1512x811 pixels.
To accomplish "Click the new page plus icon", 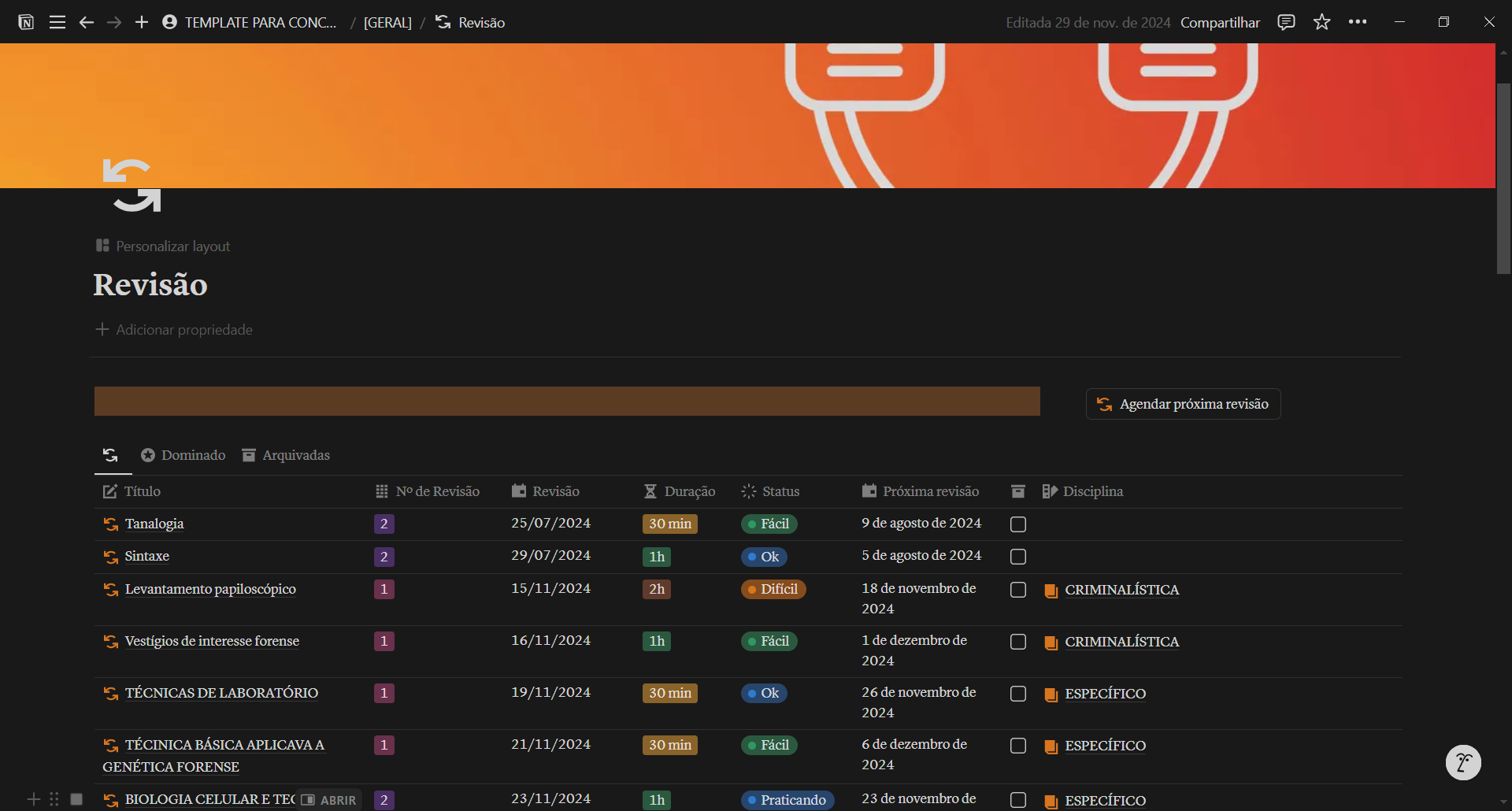I will point(142,22).
